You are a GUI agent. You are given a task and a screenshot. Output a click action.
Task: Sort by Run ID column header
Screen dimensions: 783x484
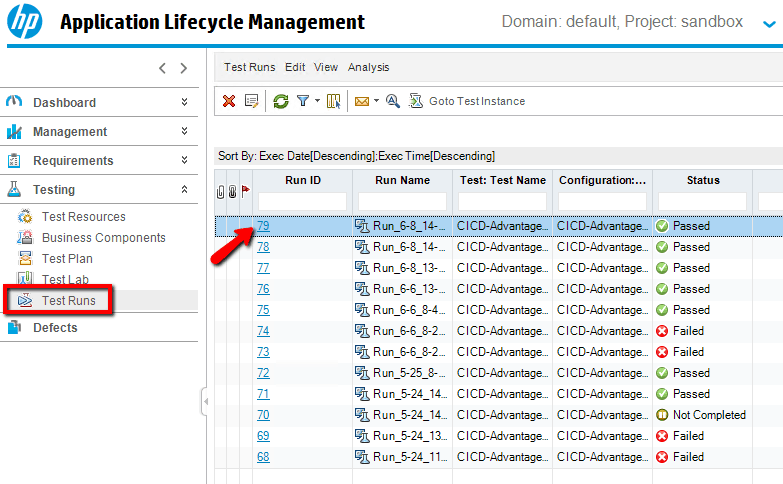click(x=303, y=180)
